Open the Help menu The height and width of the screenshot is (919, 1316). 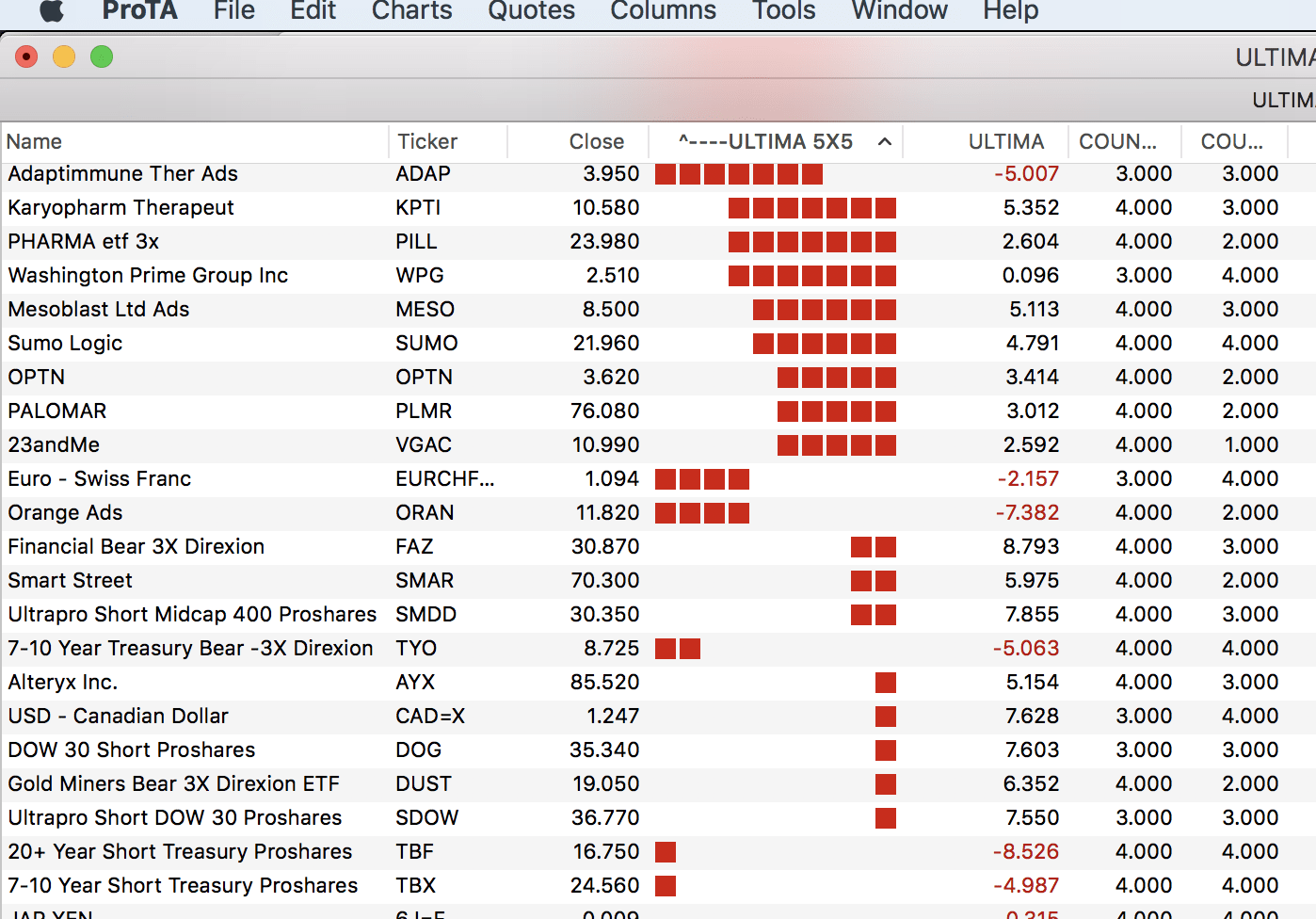1010,10
